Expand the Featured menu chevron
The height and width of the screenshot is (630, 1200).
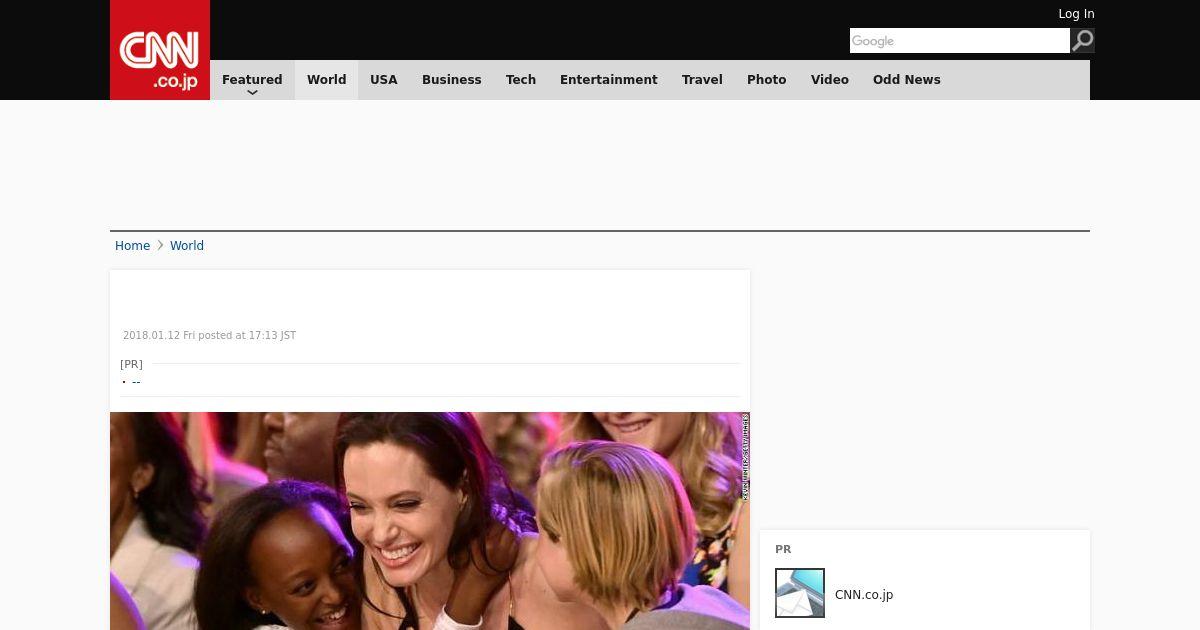coord(252,93)
